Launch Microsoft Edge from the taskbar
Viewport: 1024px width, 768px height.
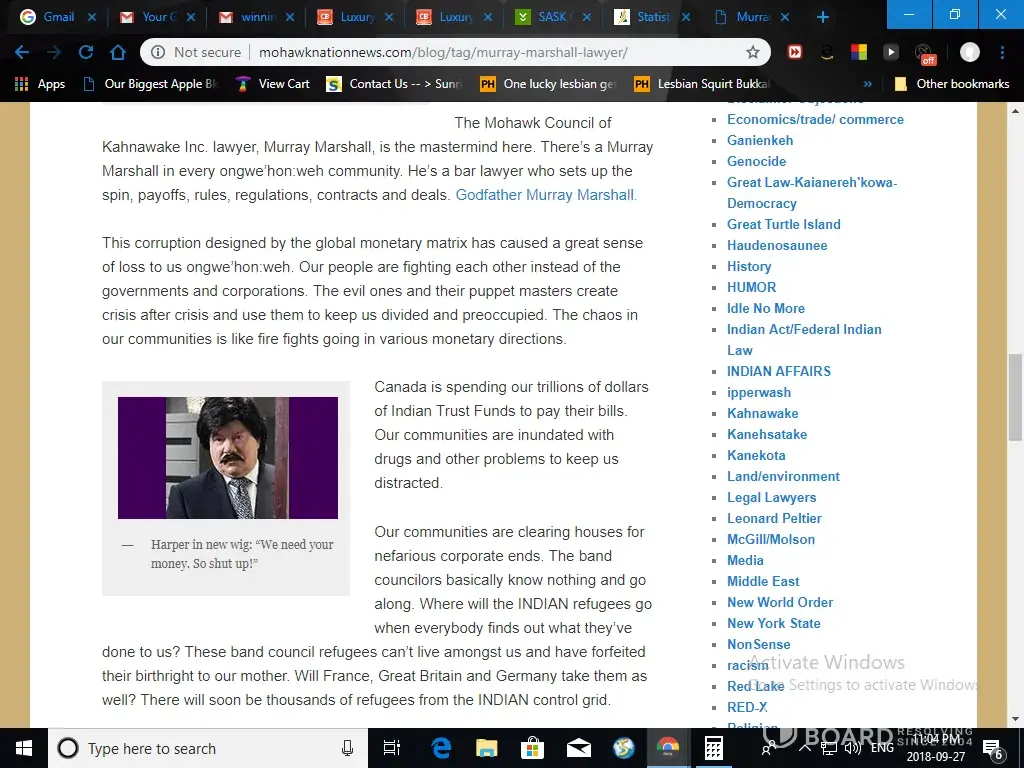[x=441, y=748]
